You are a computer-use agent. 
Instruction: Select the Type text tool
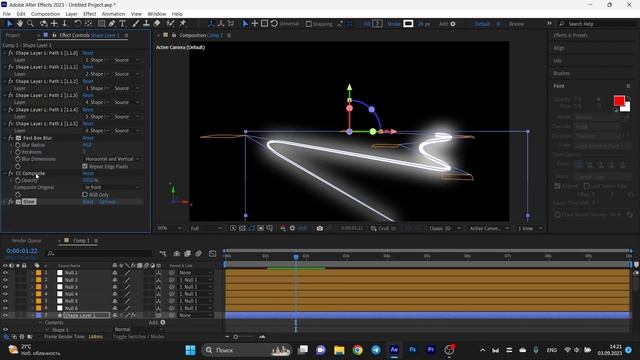122,24
